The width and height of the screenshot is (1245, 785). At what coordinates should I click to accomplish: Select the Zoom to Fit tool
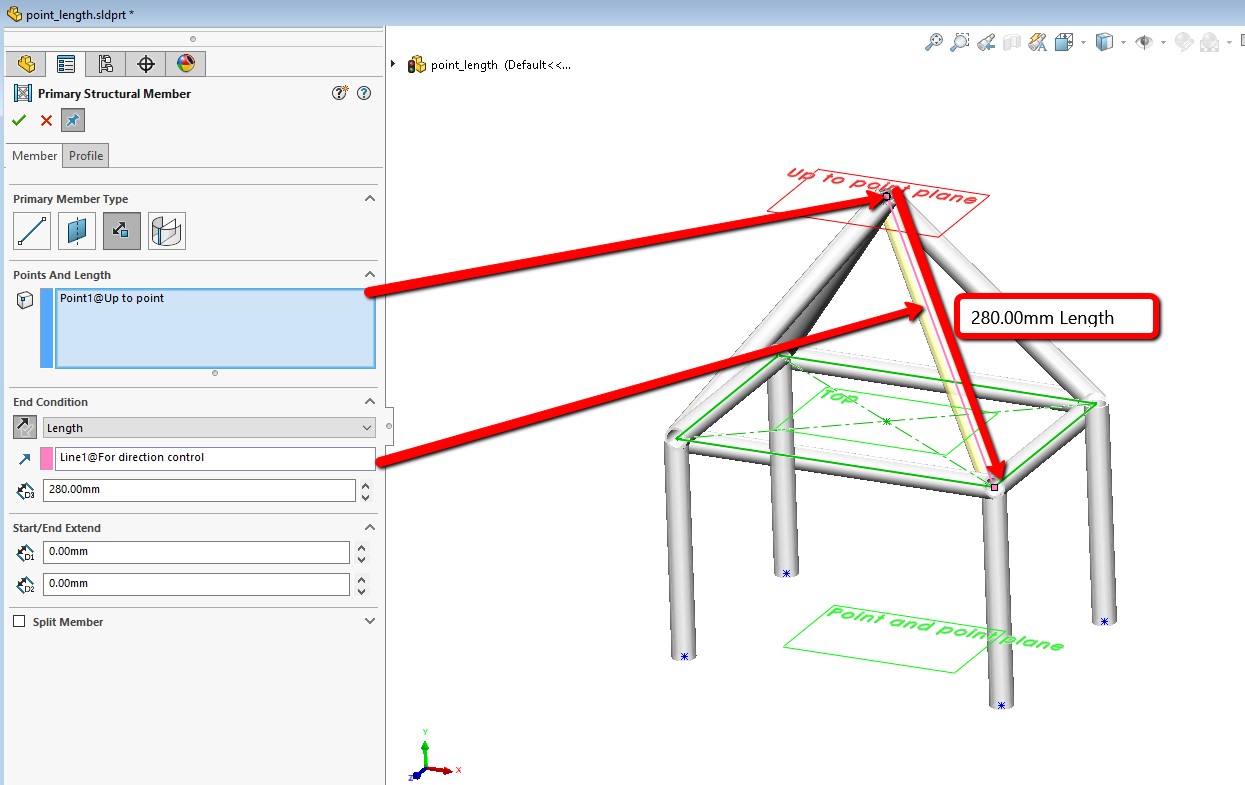[x=933, y=42]
